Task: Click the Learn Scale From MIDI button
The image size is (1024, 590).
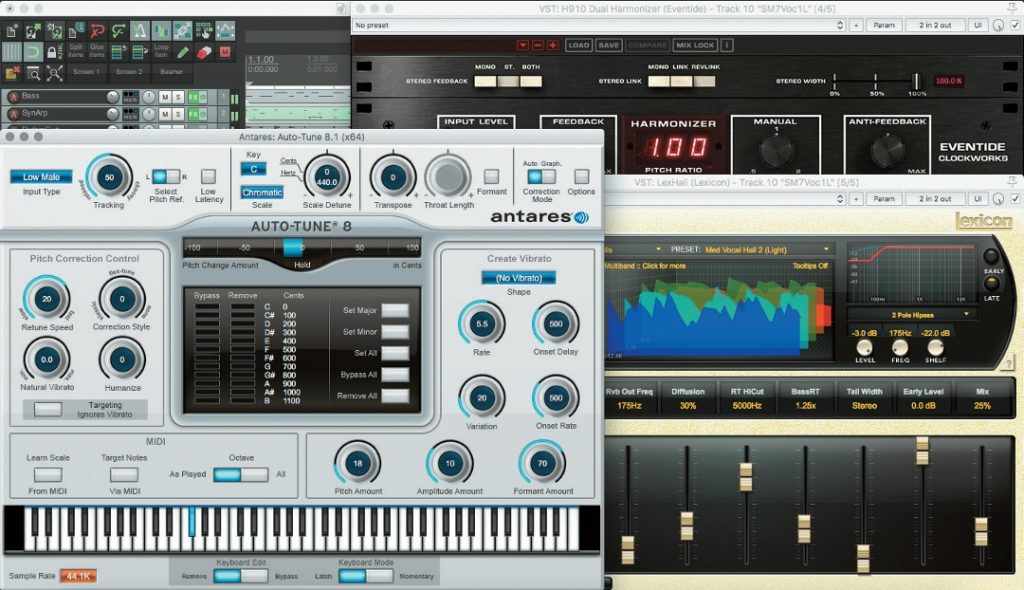Action: (48, 474)
